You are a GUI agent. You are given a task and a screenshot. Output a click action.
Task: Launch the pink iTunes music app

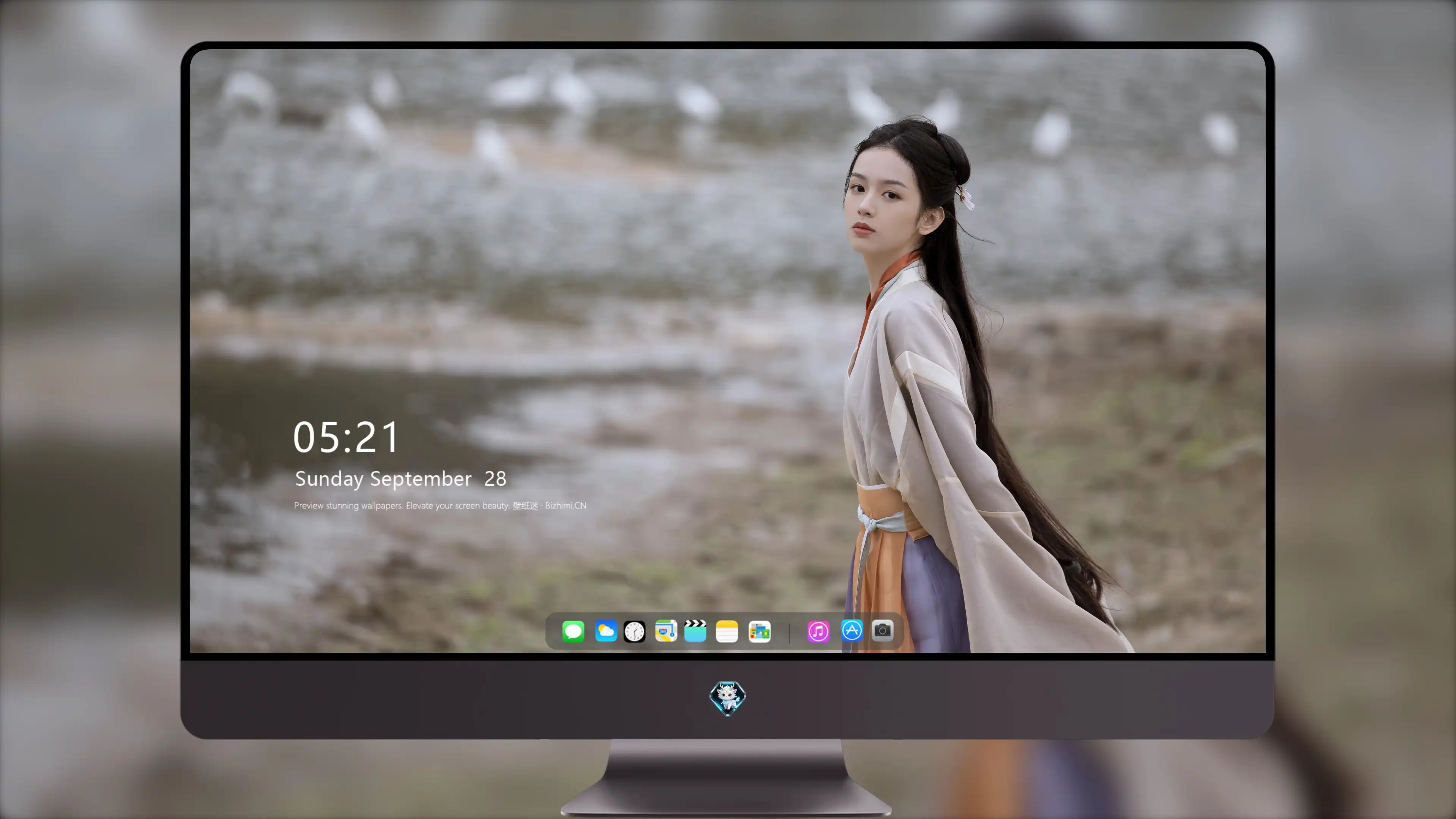[x=819, y=631]
